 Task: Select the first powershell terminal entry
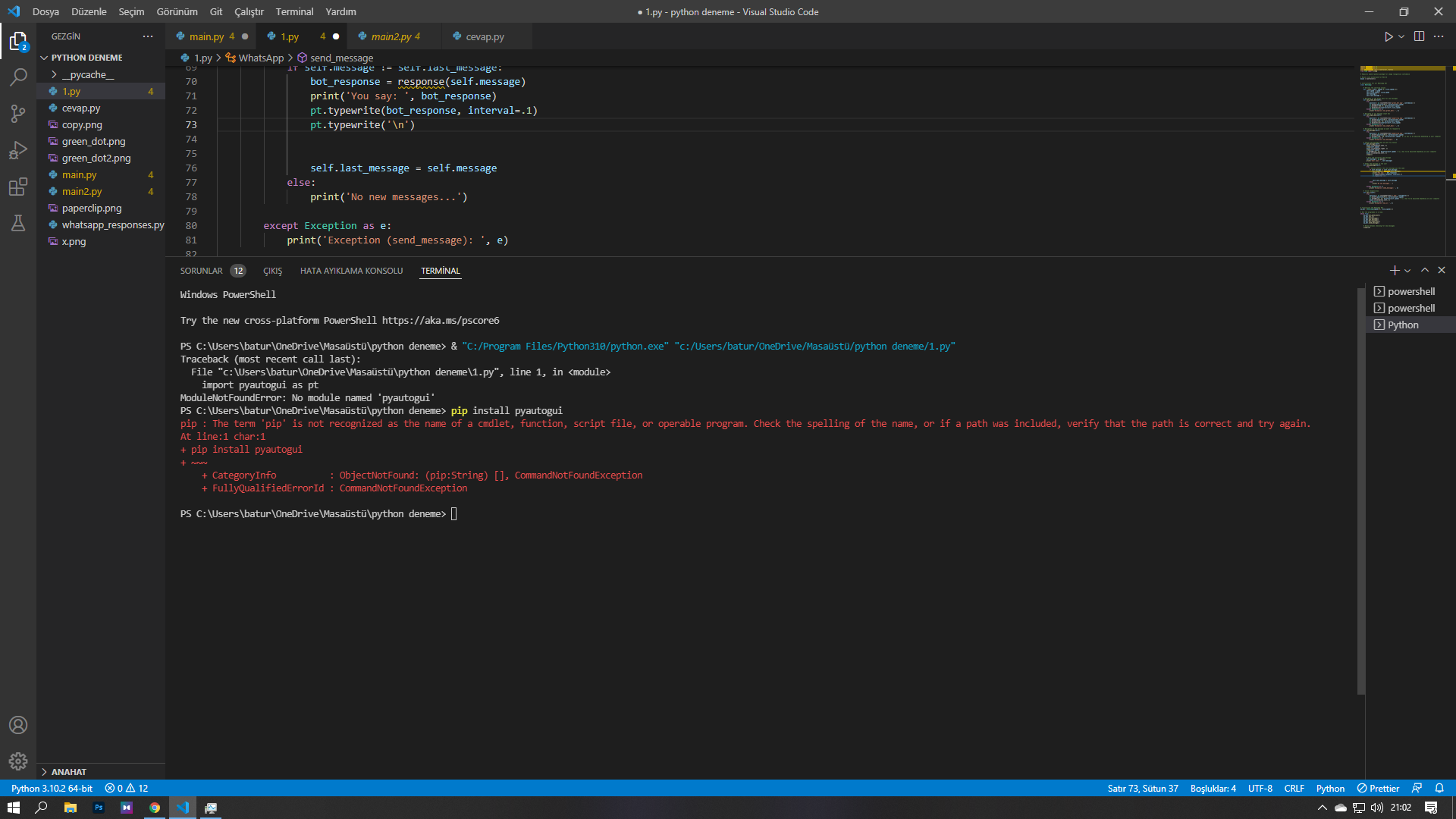[1410, 291]
